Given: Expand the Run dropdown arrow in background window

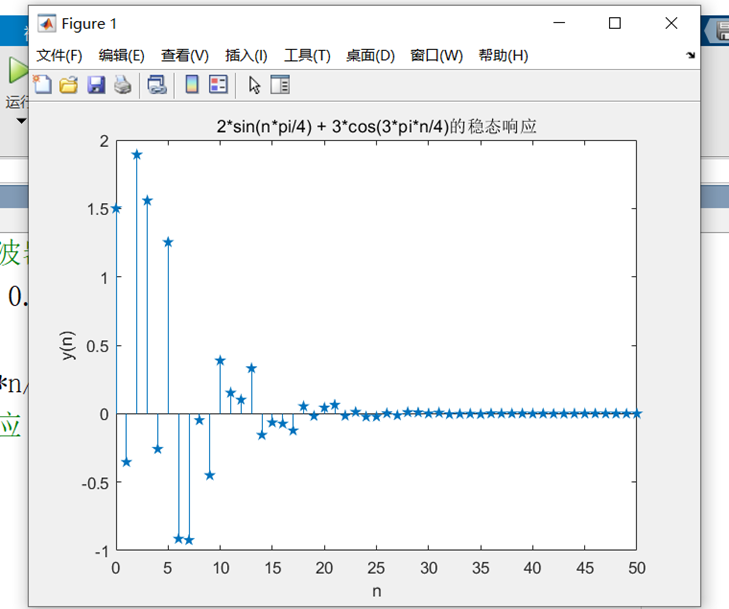Looking at the screenshot, I should [21, 121].
